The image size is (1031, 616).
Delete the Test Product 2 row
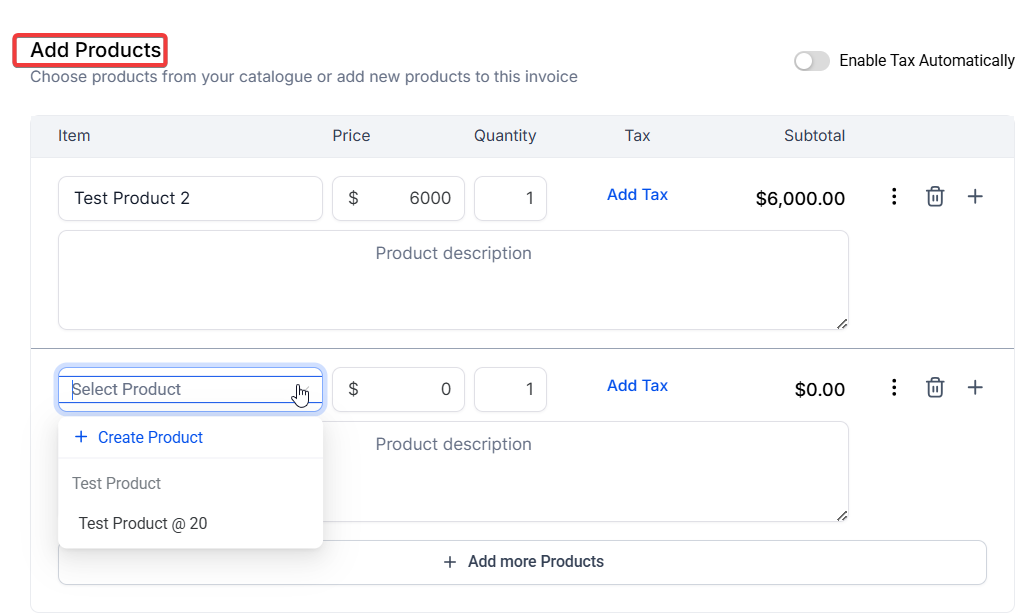tap(934, 197)
